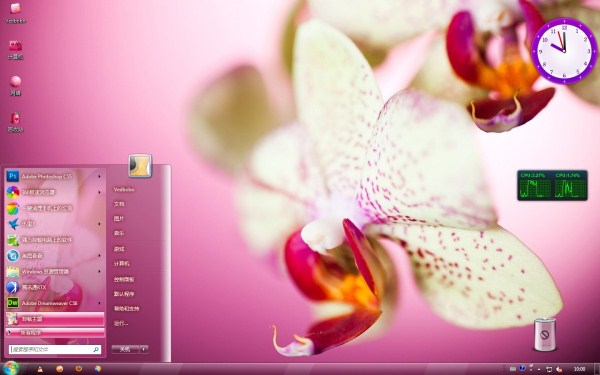
Task: Expand the pinwheel browser's jump list arrow
Action: 99,192
